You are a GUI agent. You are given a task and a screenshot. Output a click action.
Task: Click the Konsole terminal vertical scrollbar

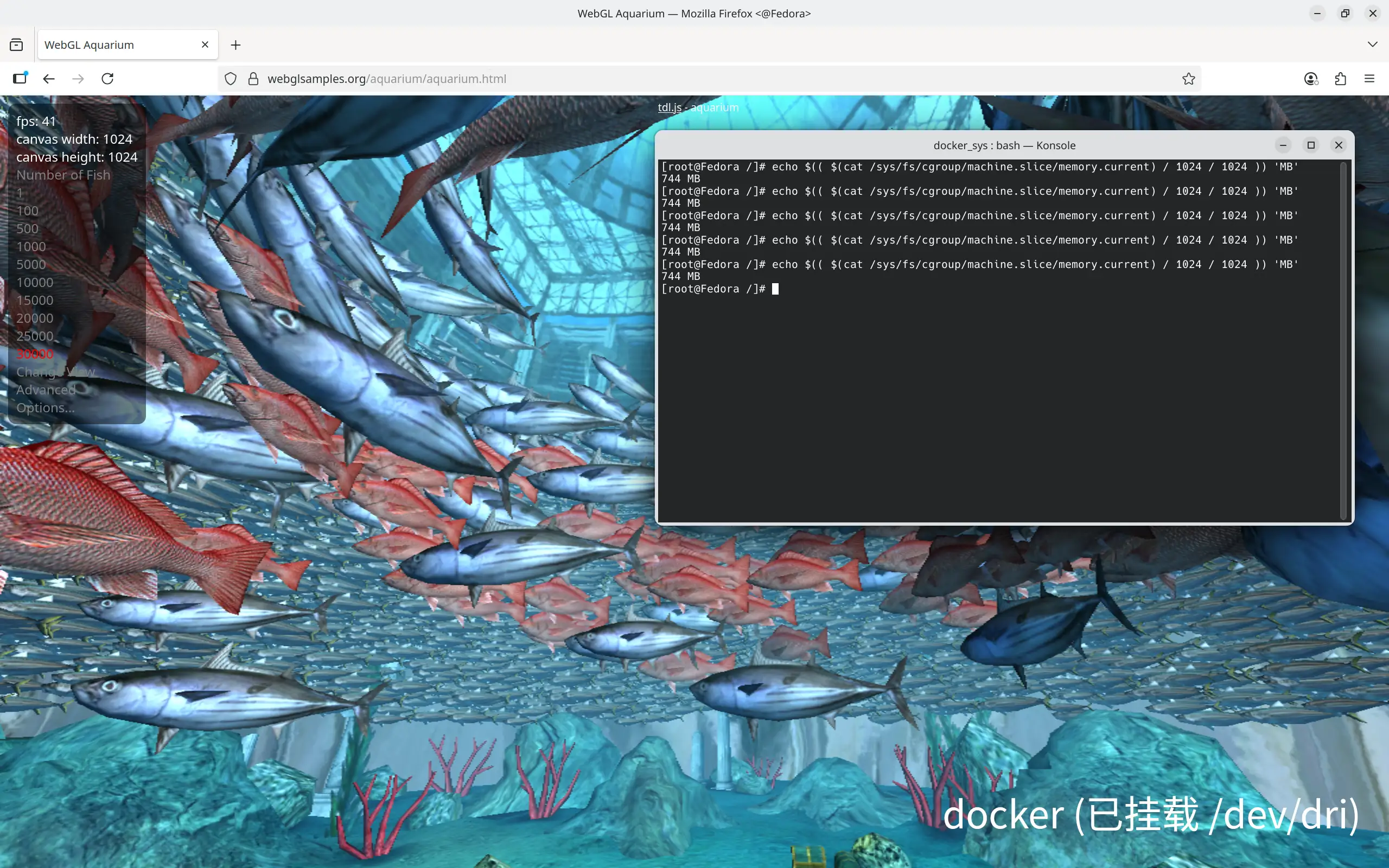click(x=1343, y=341)
